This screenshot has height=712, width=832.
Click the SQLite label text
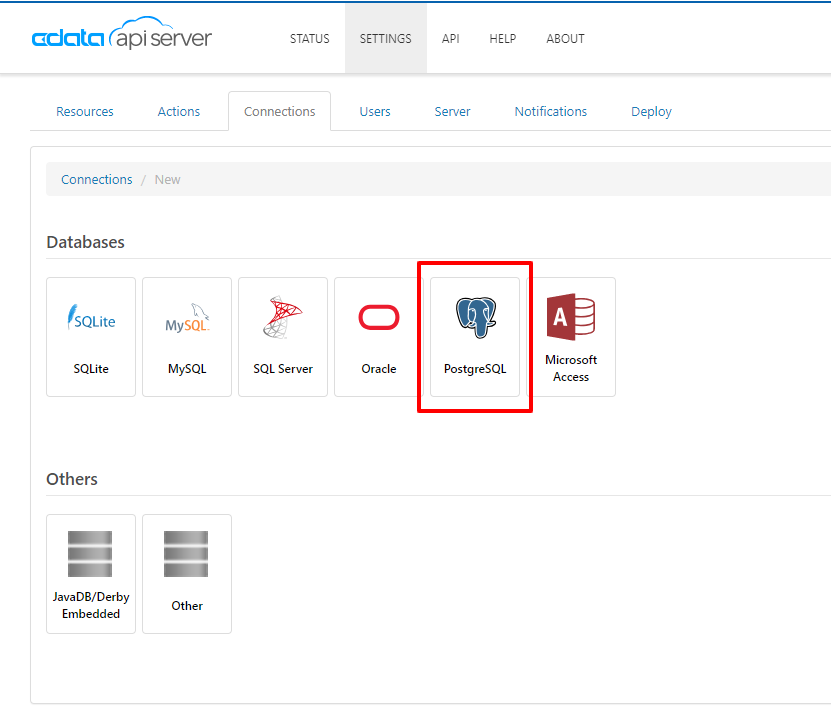click(91, 369)
